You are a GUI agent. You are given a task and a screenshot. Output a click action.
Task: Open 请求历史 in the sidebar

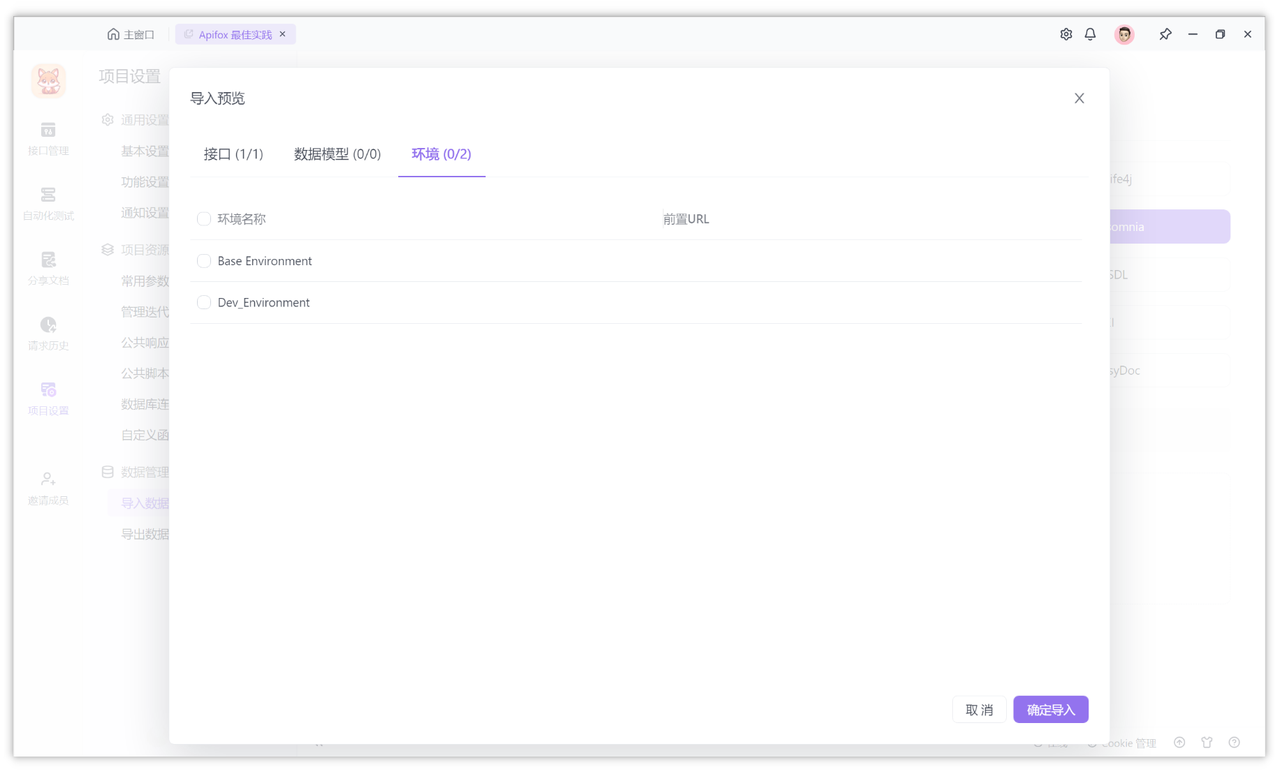48,334
